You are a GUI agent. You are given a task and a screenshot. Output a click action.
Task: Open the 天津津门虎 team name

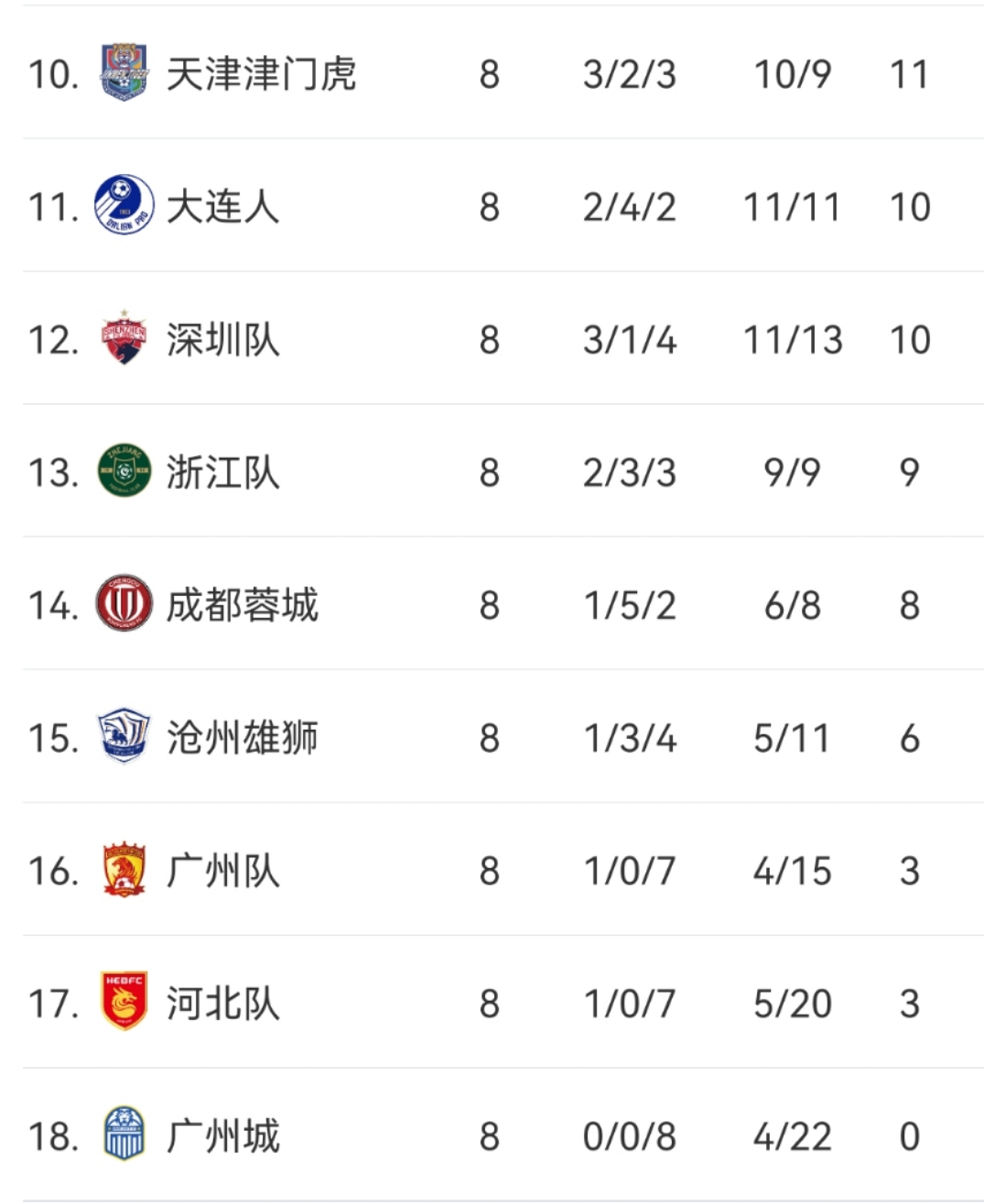coord(261,74)
